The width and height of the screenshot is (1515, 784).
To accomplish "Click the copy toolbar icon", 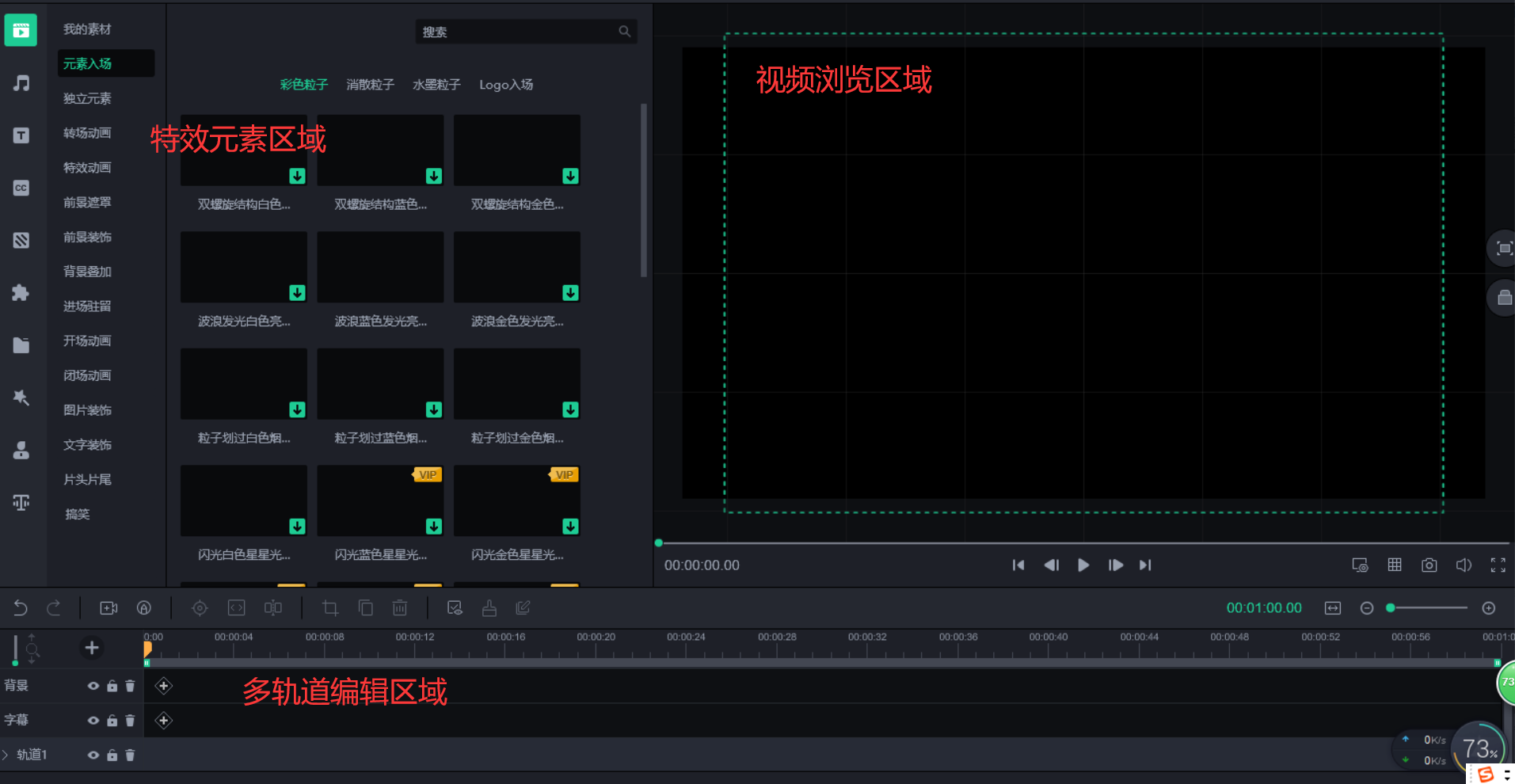I will (366, 608).
